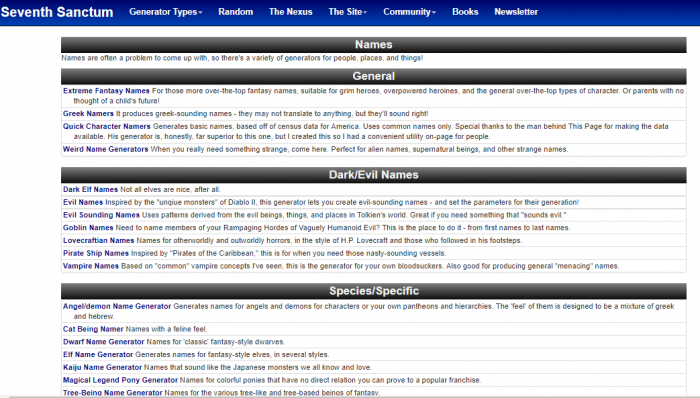Open the Kaiju Name Generator link
The image size is (700, 398).
102,368
